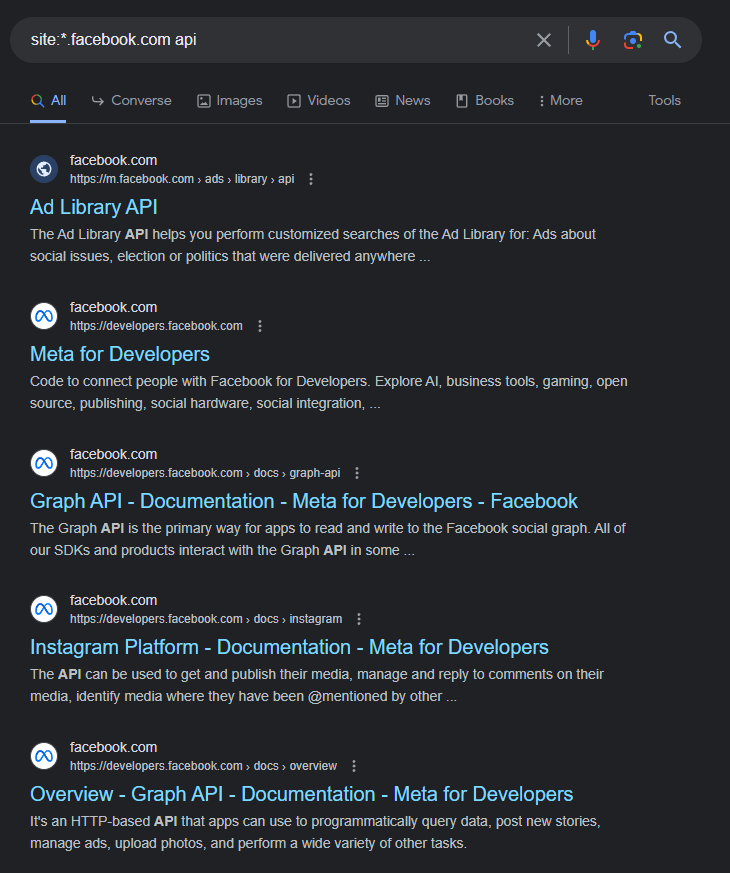730x873 pixels.
Task: Click Meta favicon of Graph API Documentation result
Action: tap(44, 463)
